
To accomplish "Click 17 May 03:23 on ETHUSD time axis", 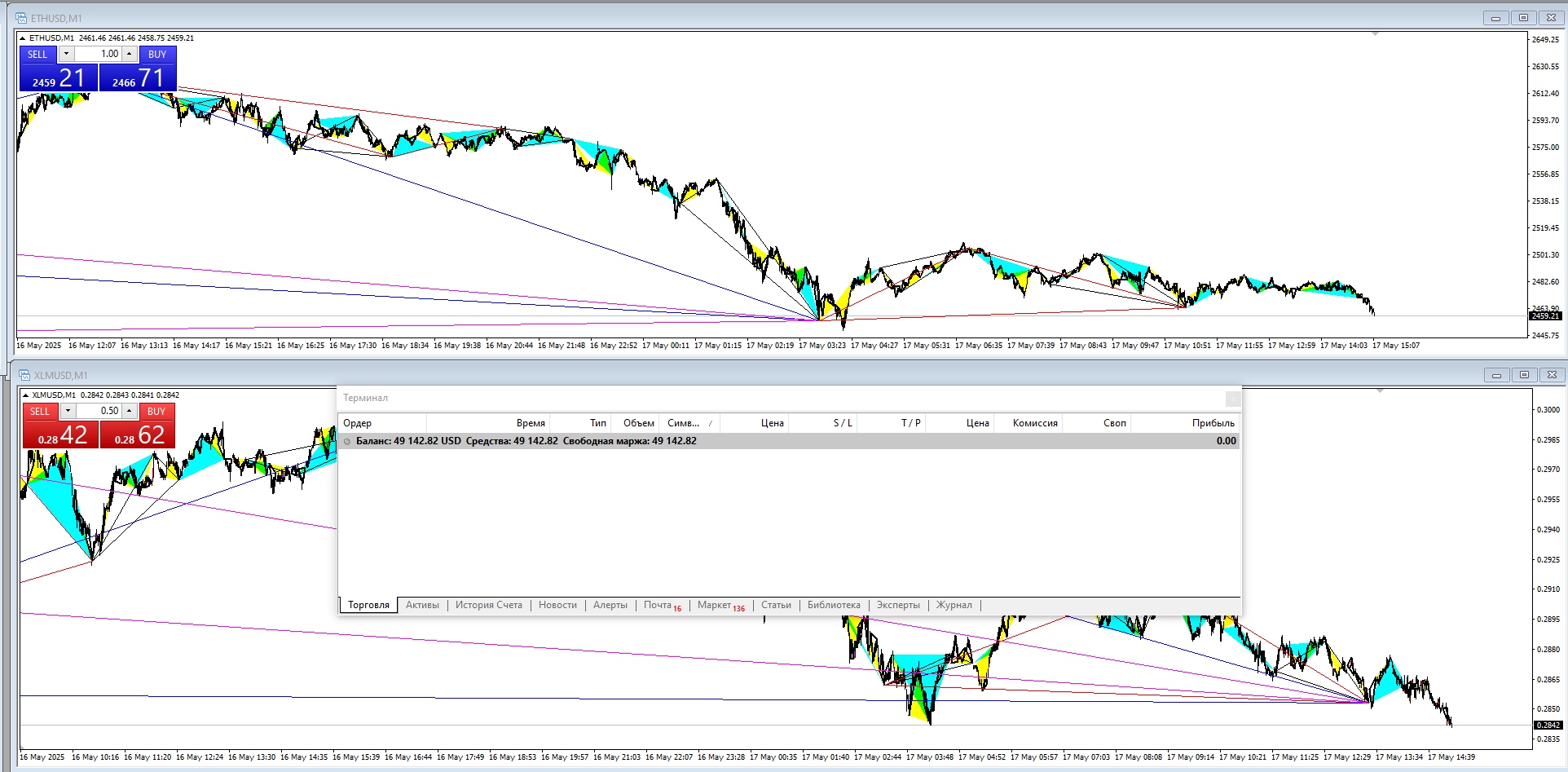I will click(822, 346).
